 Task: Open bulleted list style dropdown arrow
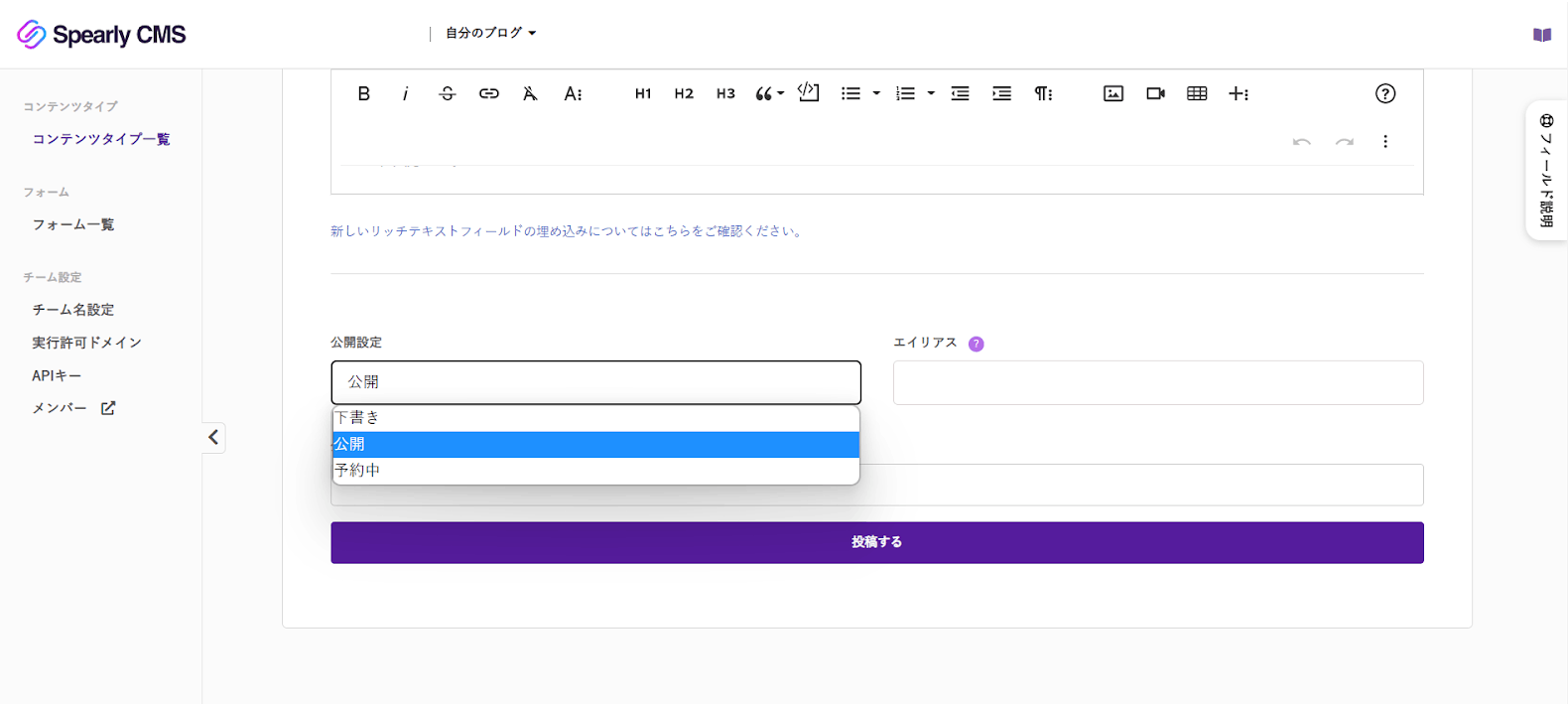point(876,93)
